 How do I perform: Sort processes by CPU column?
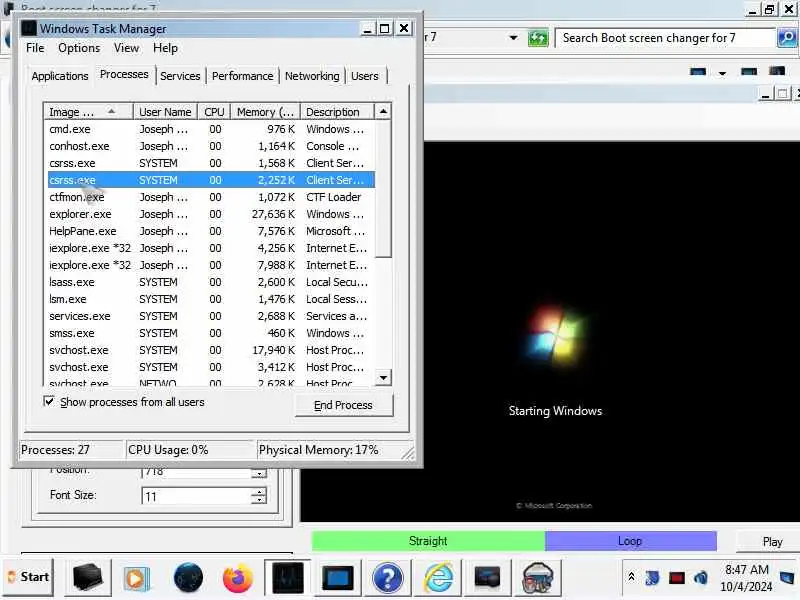214,112
